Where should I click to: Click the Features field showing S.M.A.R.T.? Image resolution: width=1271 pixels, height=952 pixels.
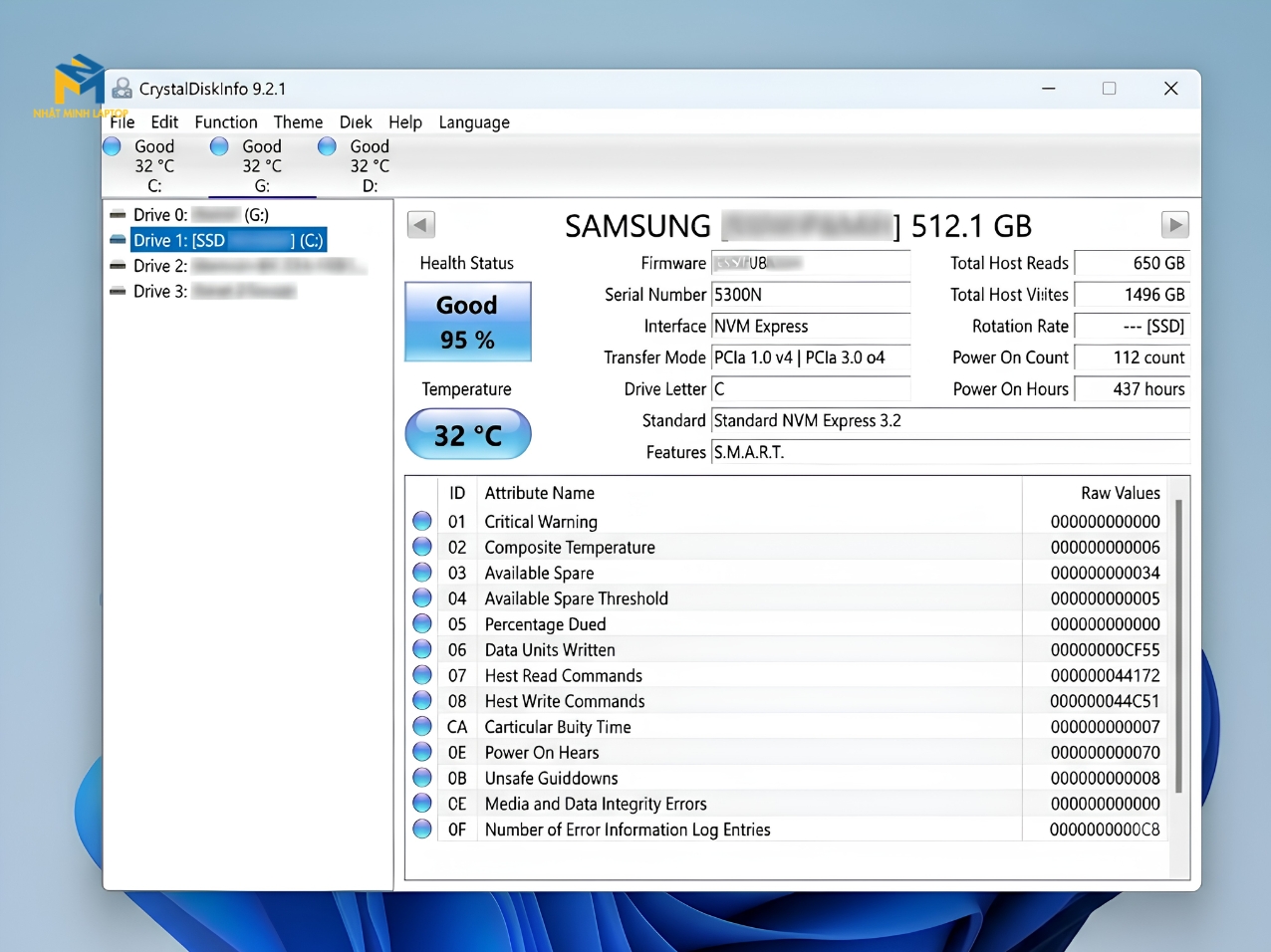[950, 452]
